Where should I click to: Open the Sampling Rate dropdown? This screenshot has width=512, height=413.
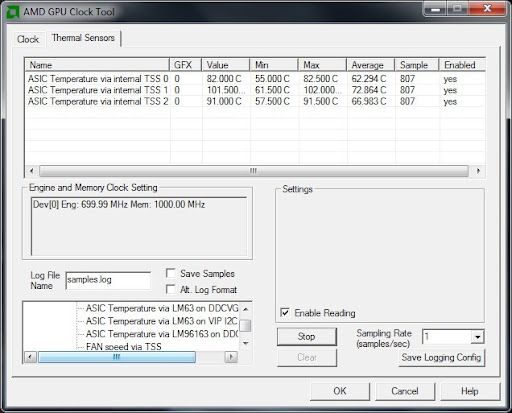point(477,337)
